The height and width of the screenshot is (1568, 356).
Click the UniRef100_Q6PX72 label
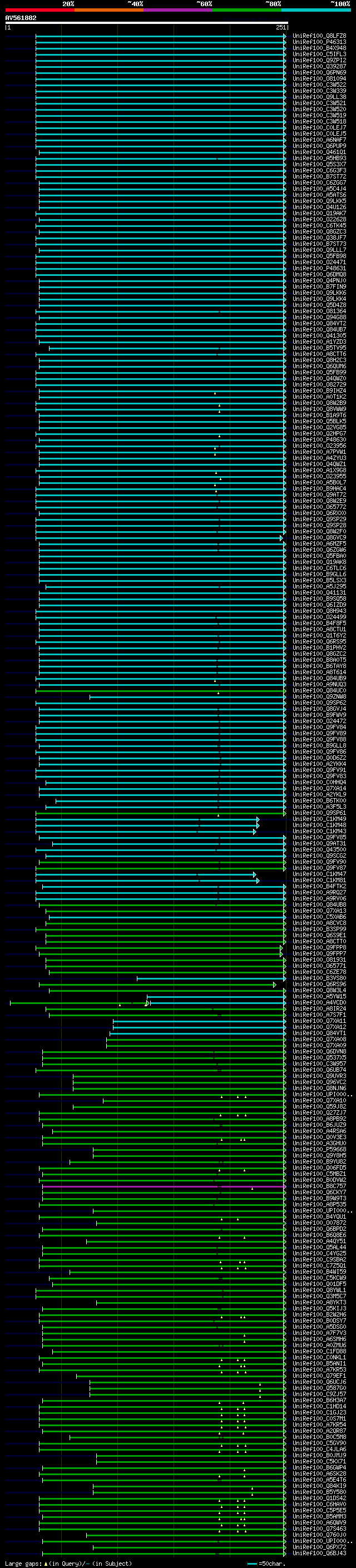click(x=319, y=1547)
